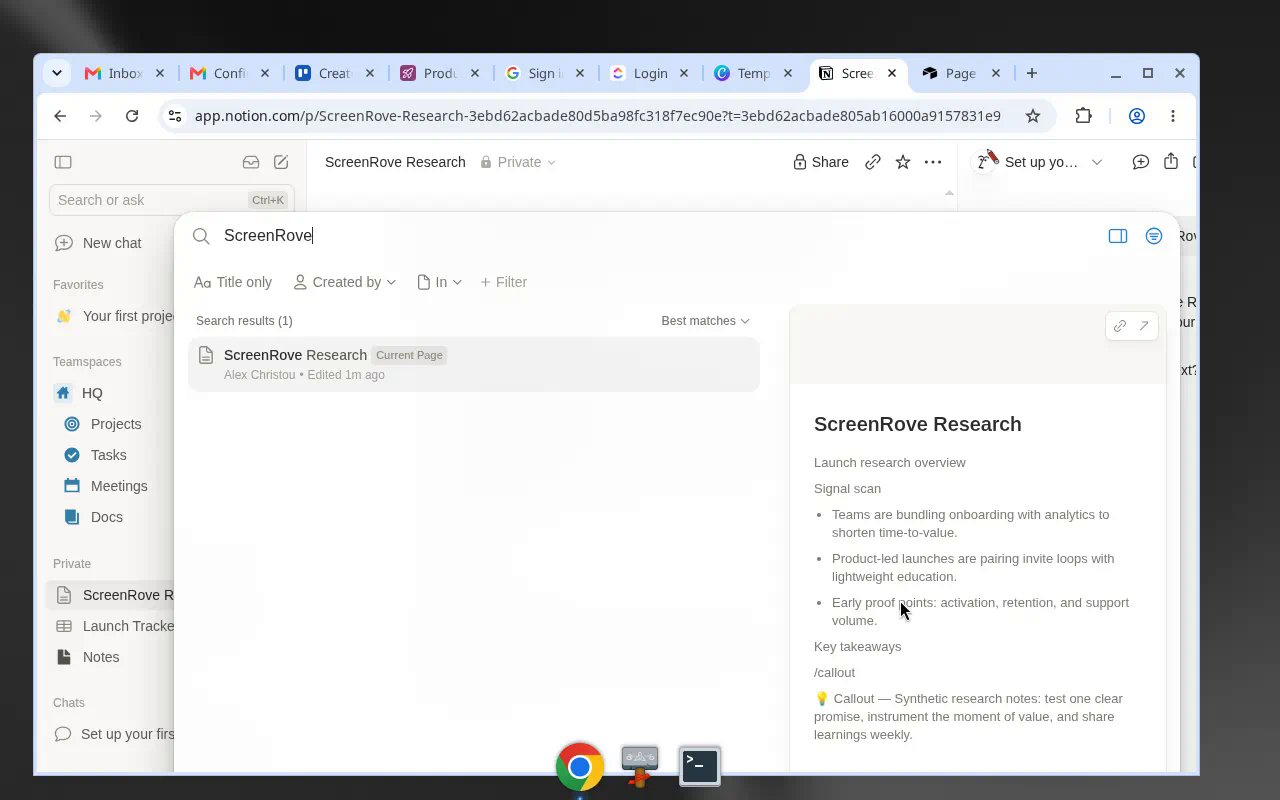1280x800 pixels.
Task: Reload the current page
Action: (132, 116)
